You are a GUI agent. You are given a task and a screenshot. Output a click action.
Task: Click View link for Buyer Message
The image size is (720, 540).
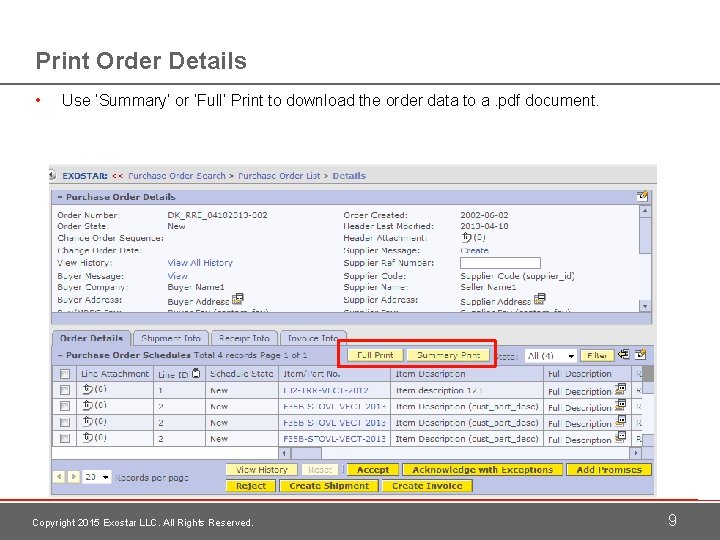177,276
